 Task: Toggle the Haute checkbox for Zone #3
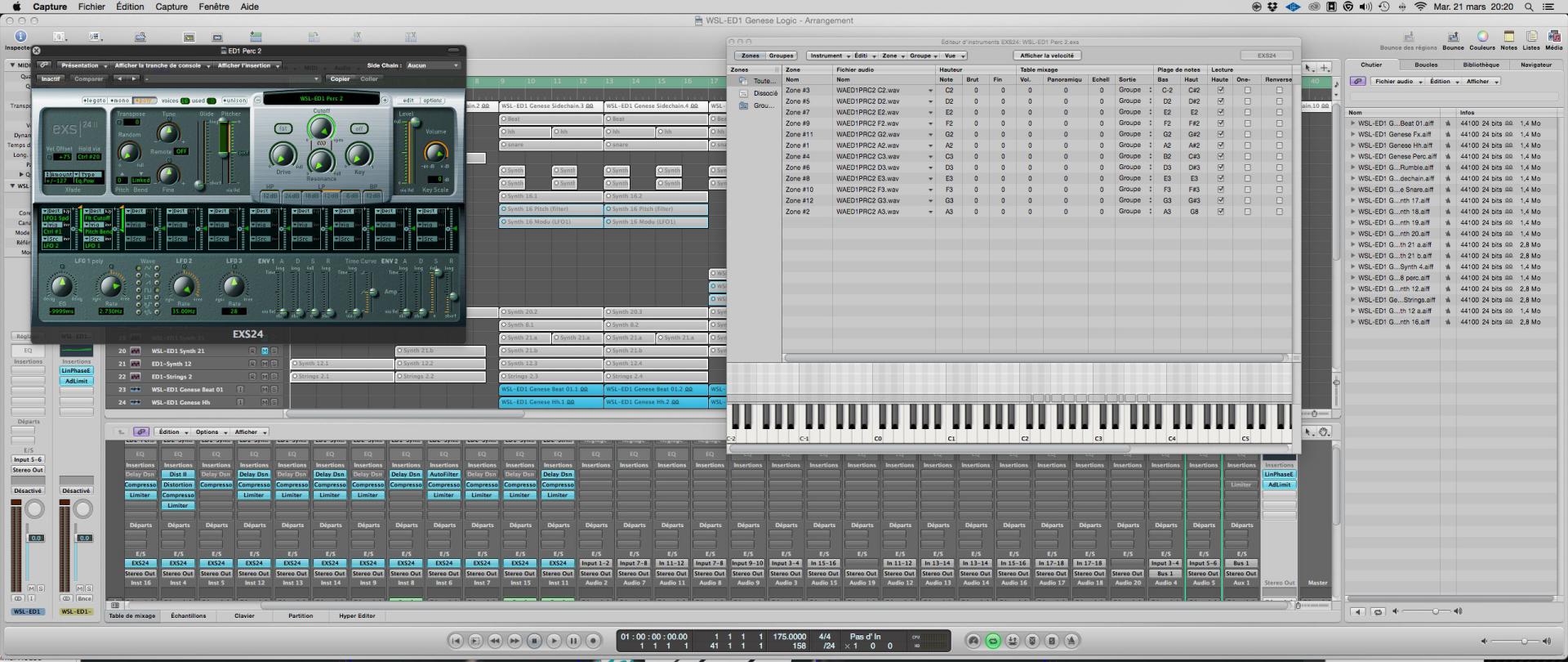1221,90
